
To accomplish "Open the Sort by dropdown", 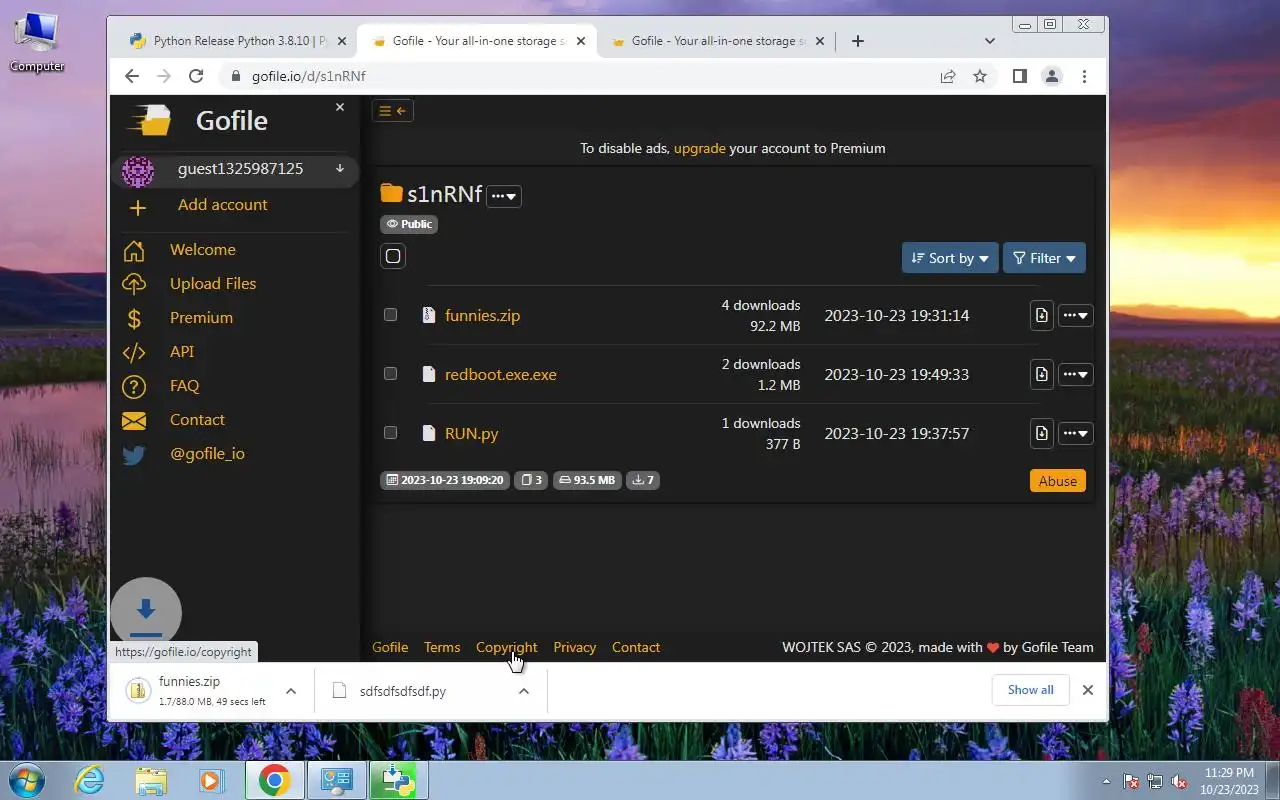I will pos(950,258).
